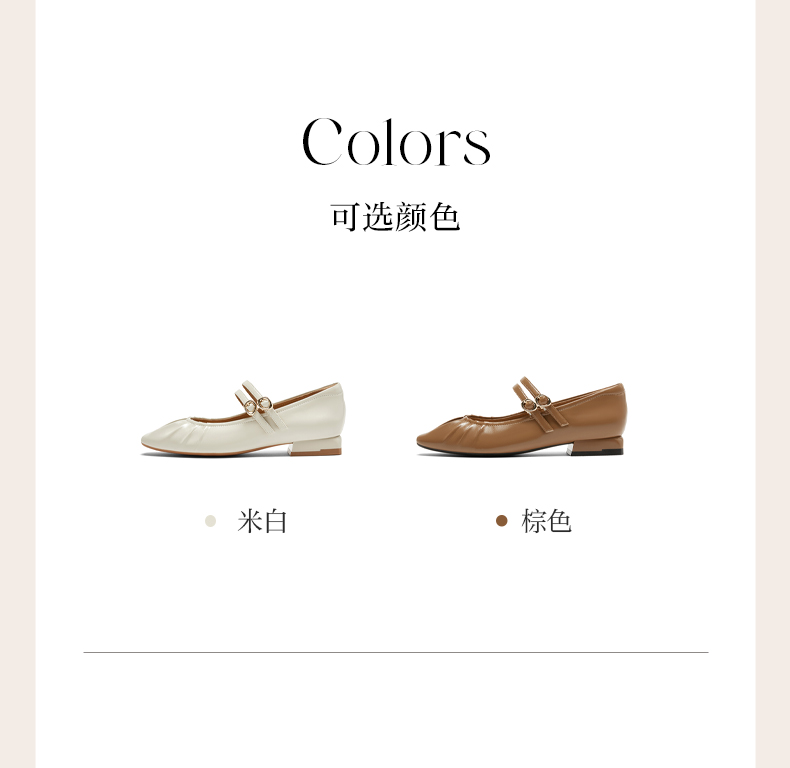This screenshot has width=790, height=768.
Task: Click the 米白 color label
Action: point(262,521)
